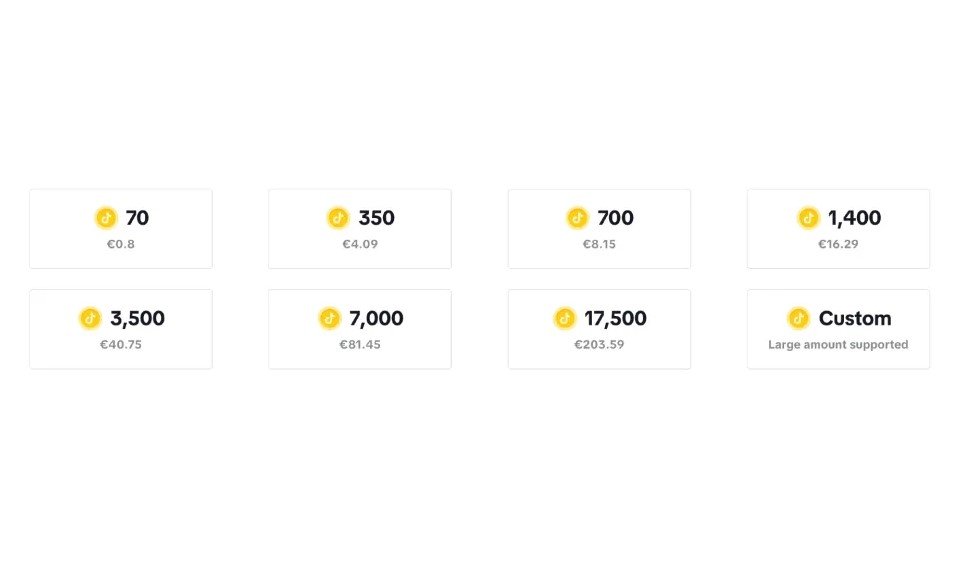Click the coin icon beside 3,500

pos(90,318)
